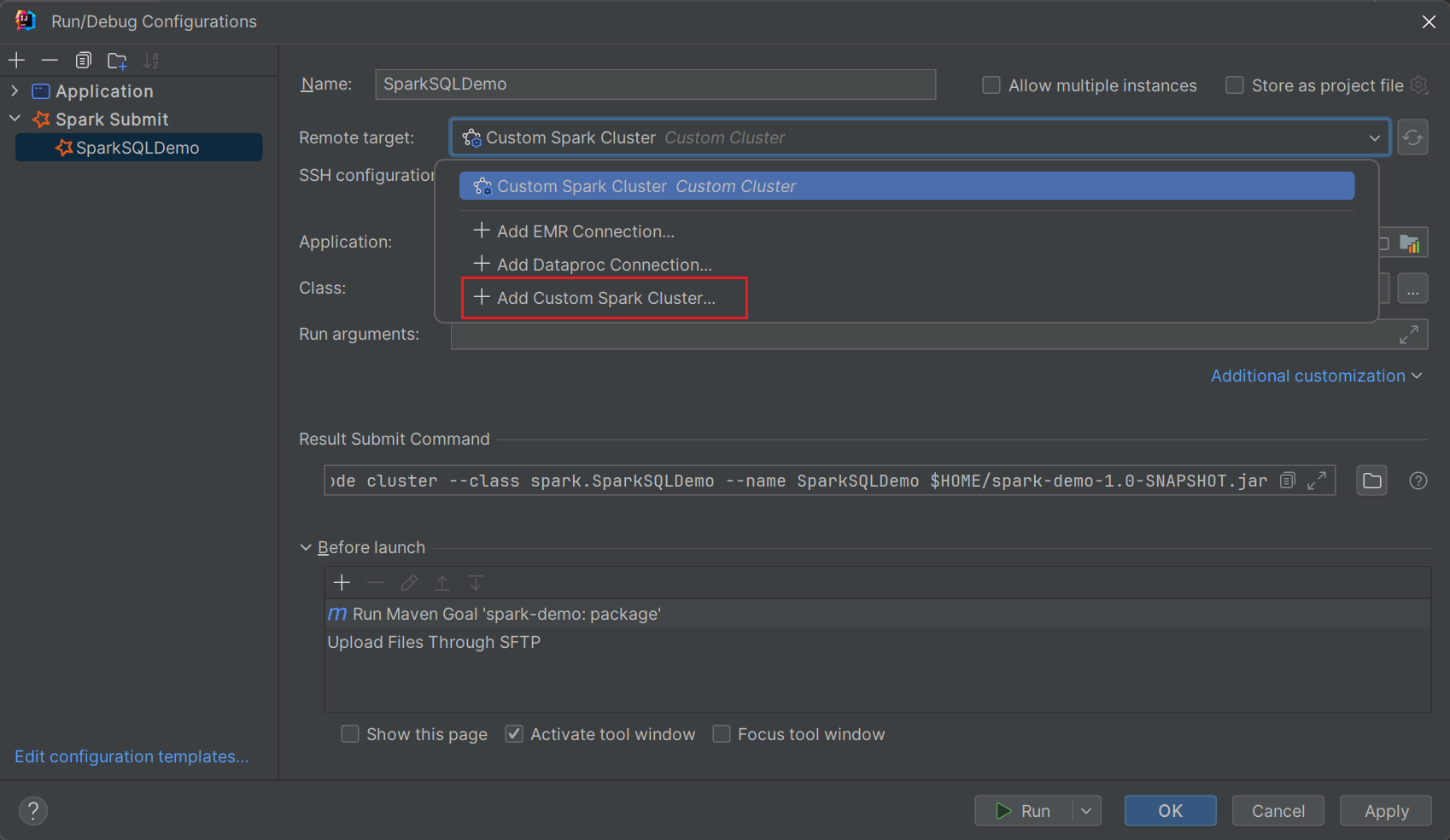Viewport: 1450px width, 840px height.
Task: Uncheck Activate tool window
Action: [514, 734]
